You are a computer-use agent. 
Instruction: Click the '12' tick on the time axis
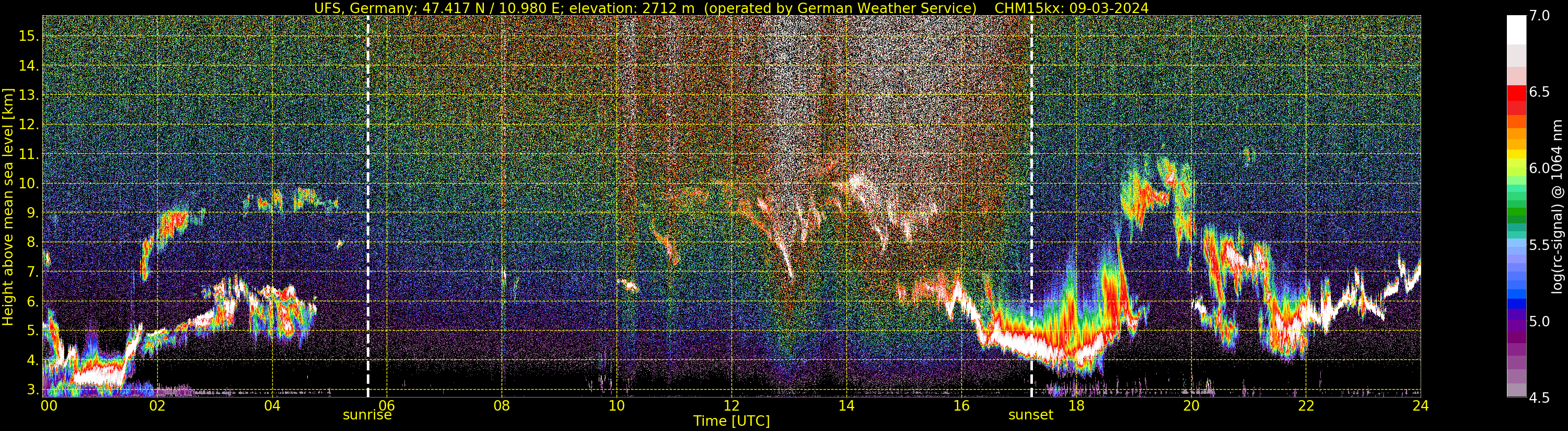(731, 406)
